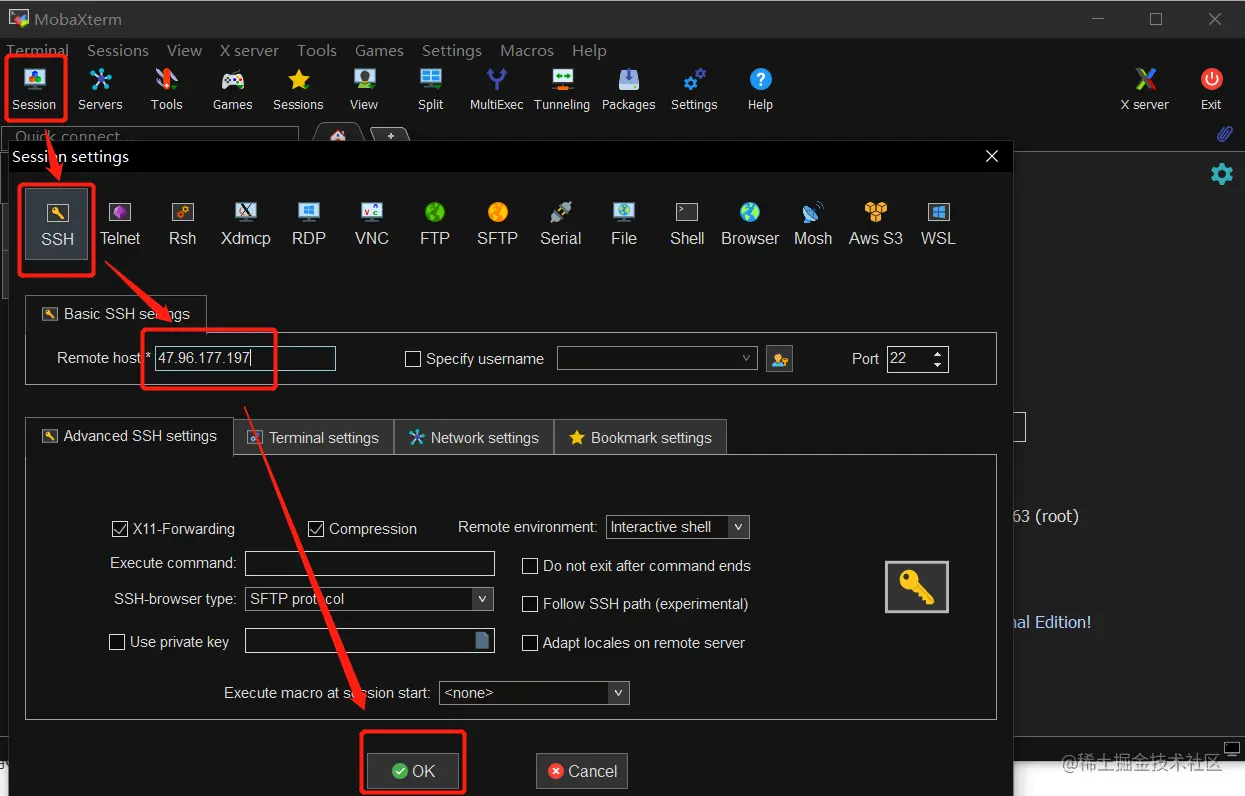Select the Shell session type

click(687, 224)
